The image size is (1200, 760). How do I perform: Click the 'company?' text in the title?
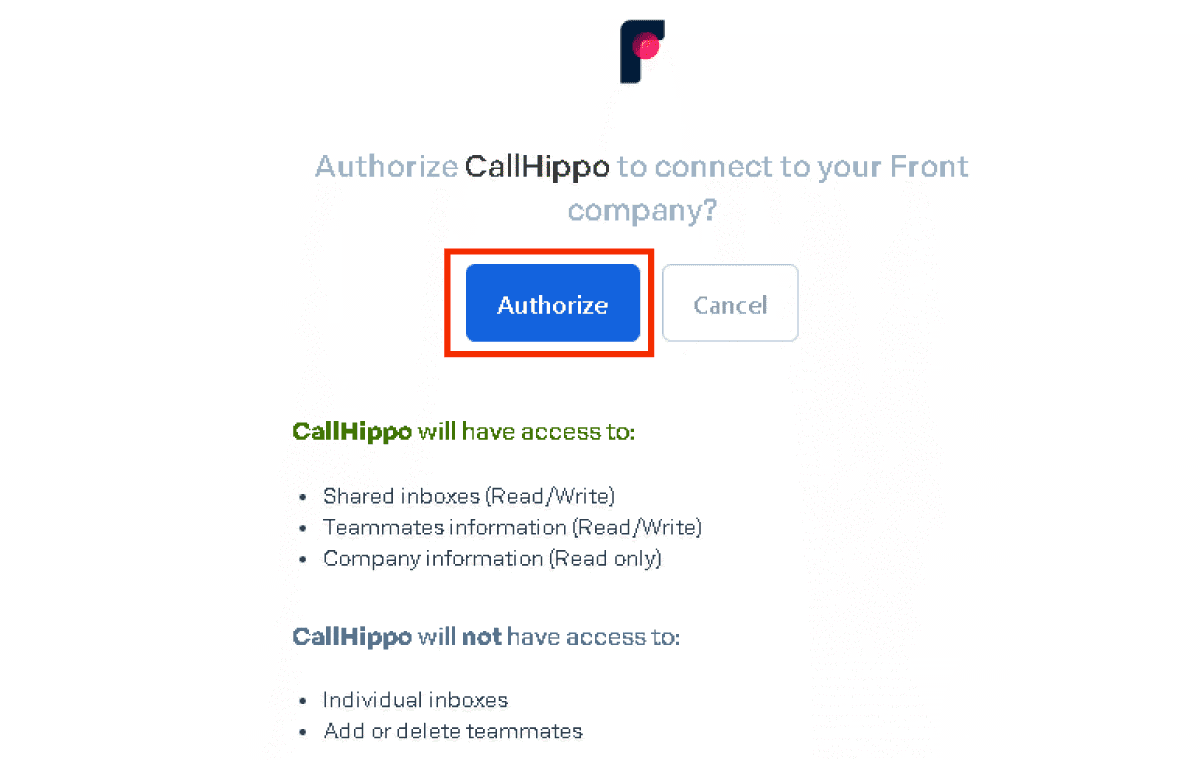point(643,212)
